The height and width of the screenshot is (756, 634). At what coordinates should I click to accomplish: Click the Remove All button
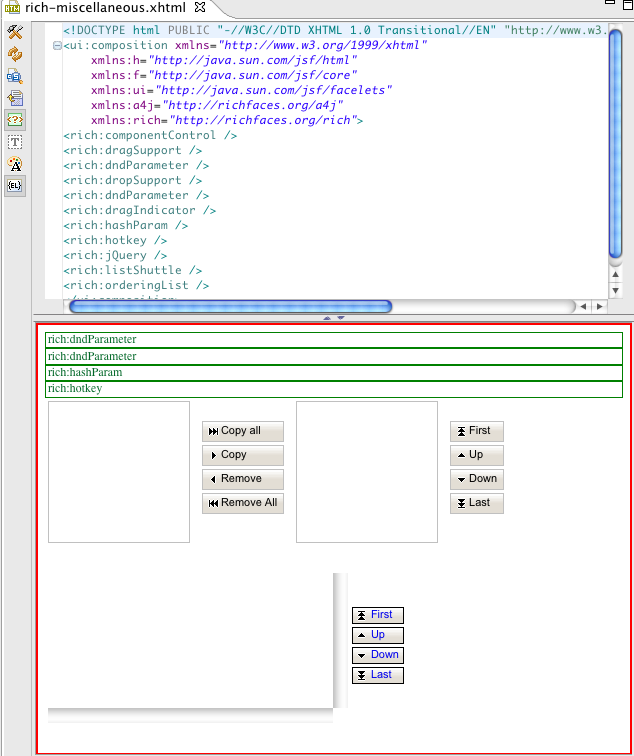coord(243,503)
